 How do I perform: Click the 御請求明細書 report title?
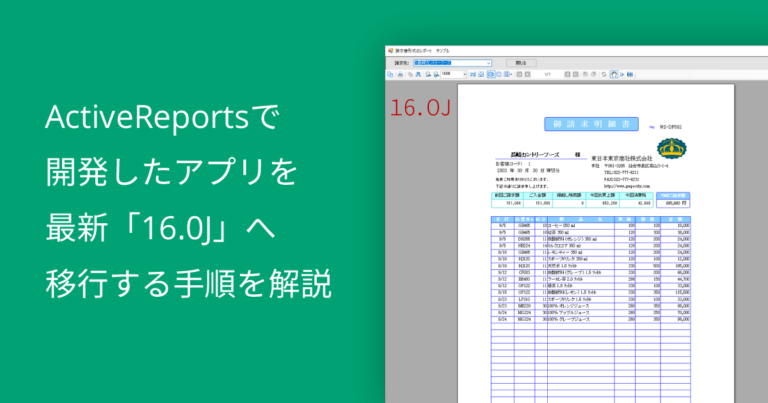pos(591,124)
